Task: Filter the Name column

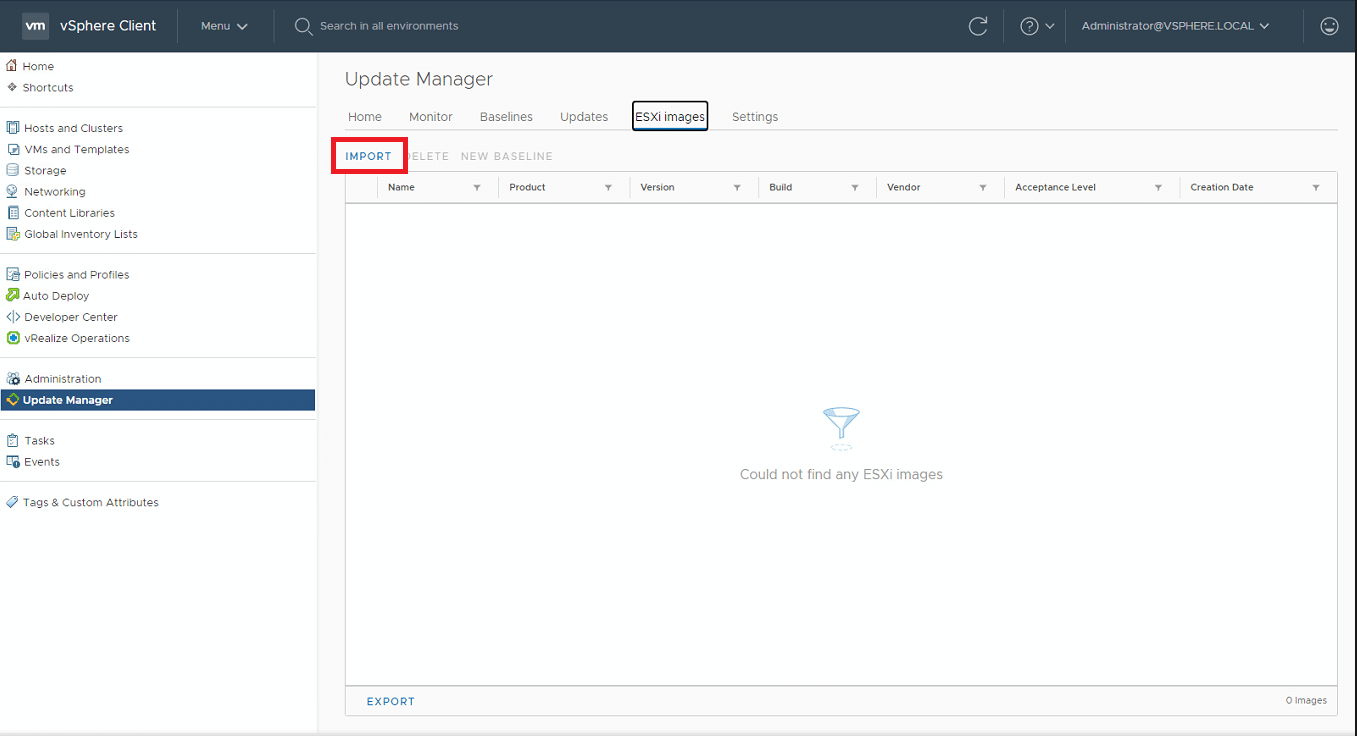Action: [x=477, y=188]
